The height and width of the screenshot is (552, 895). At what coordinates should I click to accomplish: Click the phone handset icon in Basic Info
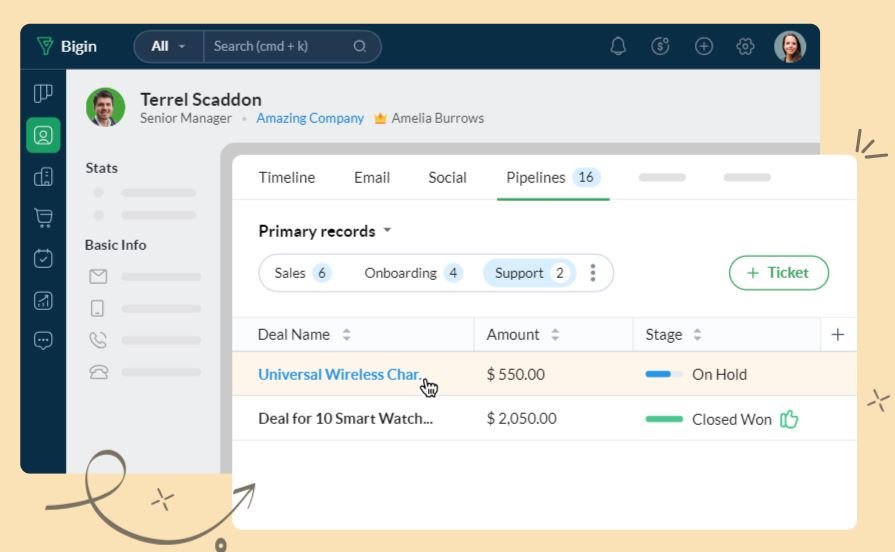(x=98, y=340)
